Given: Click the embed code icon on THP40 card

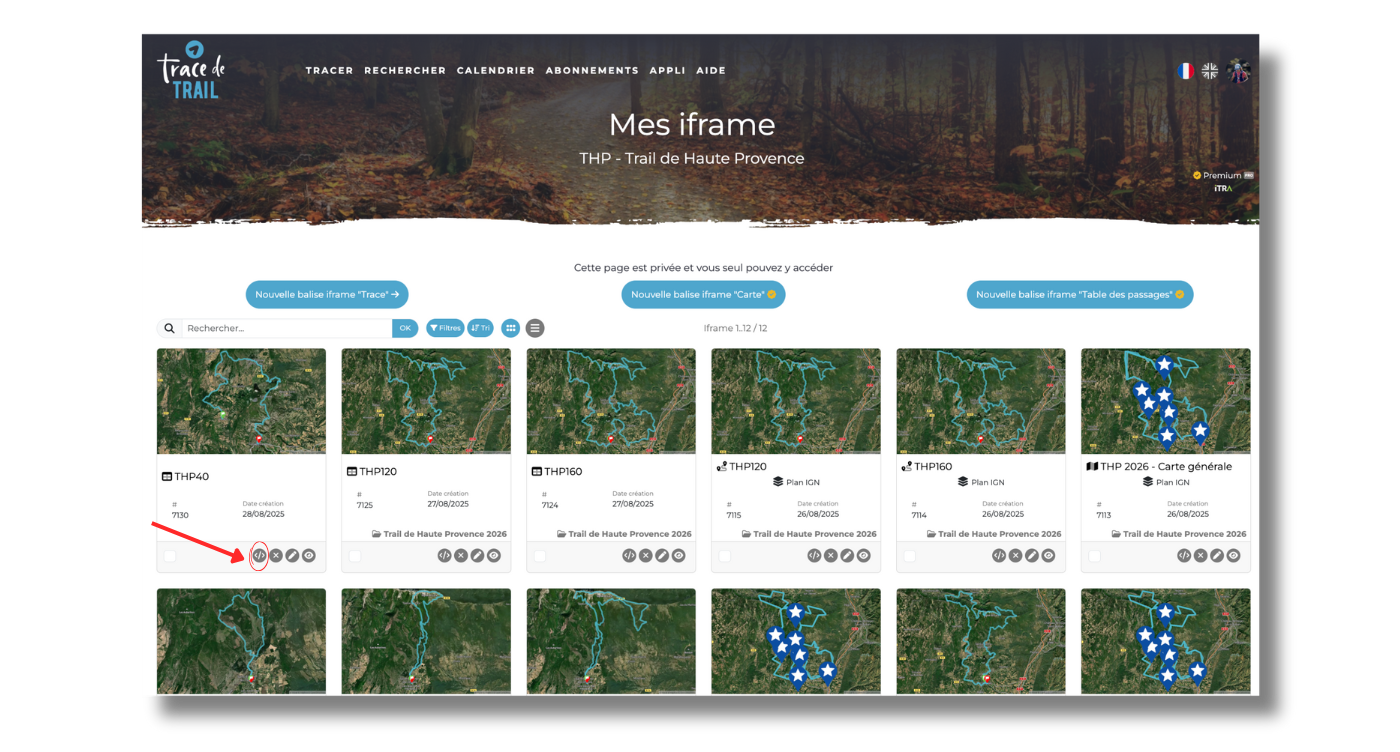Looking at the screenshot, I should (259, 555).
